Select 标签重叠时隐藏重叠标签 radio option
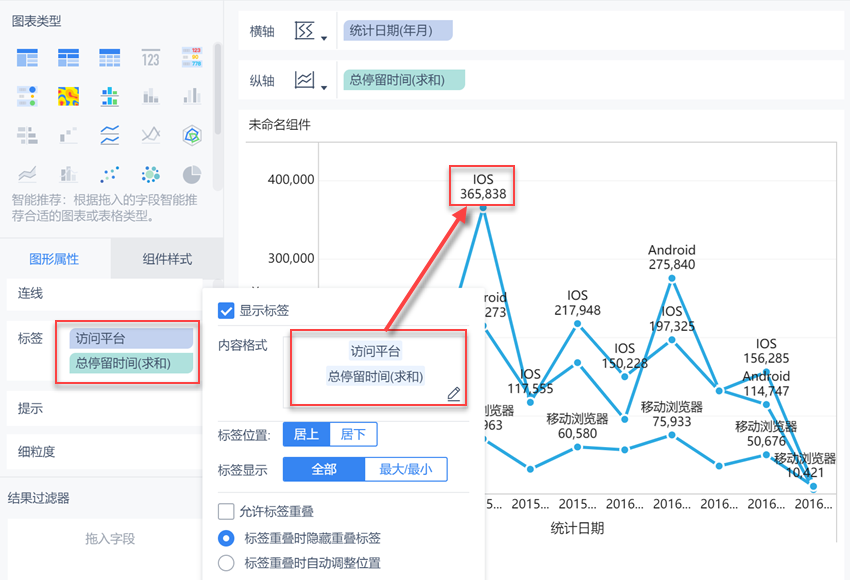Viewport: 850px width, 580px height. click(x=226, y=538)
